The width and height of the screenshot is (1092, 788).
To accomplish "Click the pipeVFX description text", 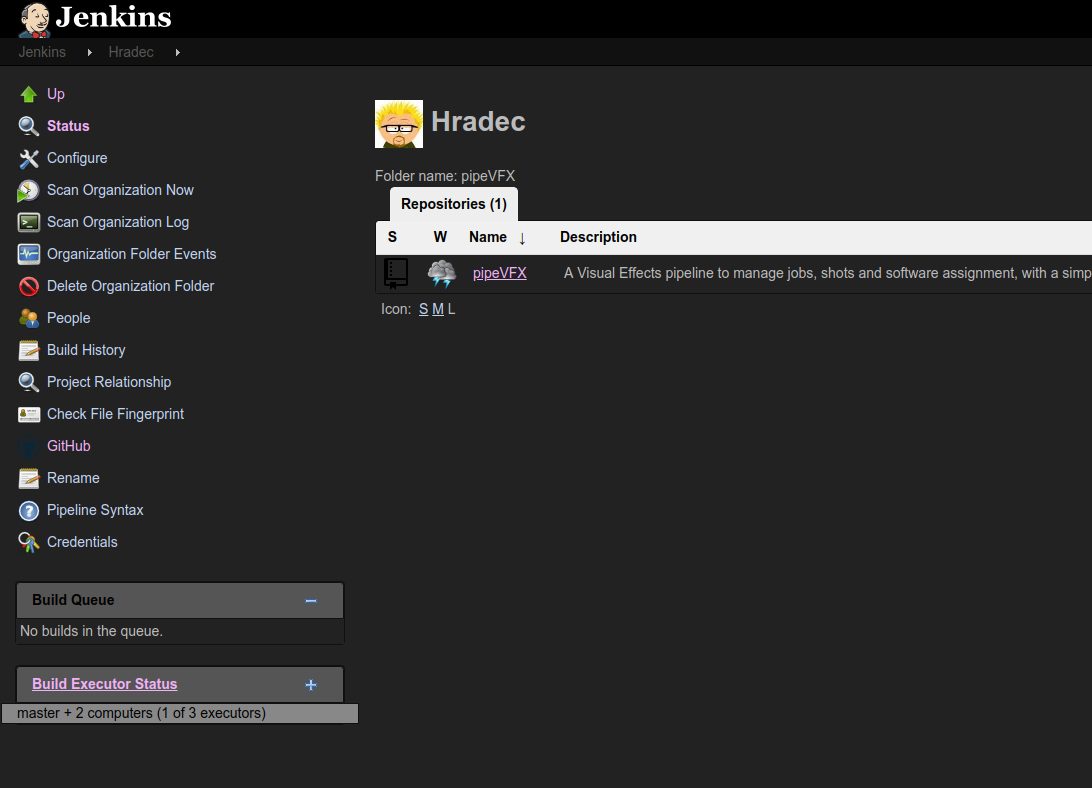I will 827,273.
